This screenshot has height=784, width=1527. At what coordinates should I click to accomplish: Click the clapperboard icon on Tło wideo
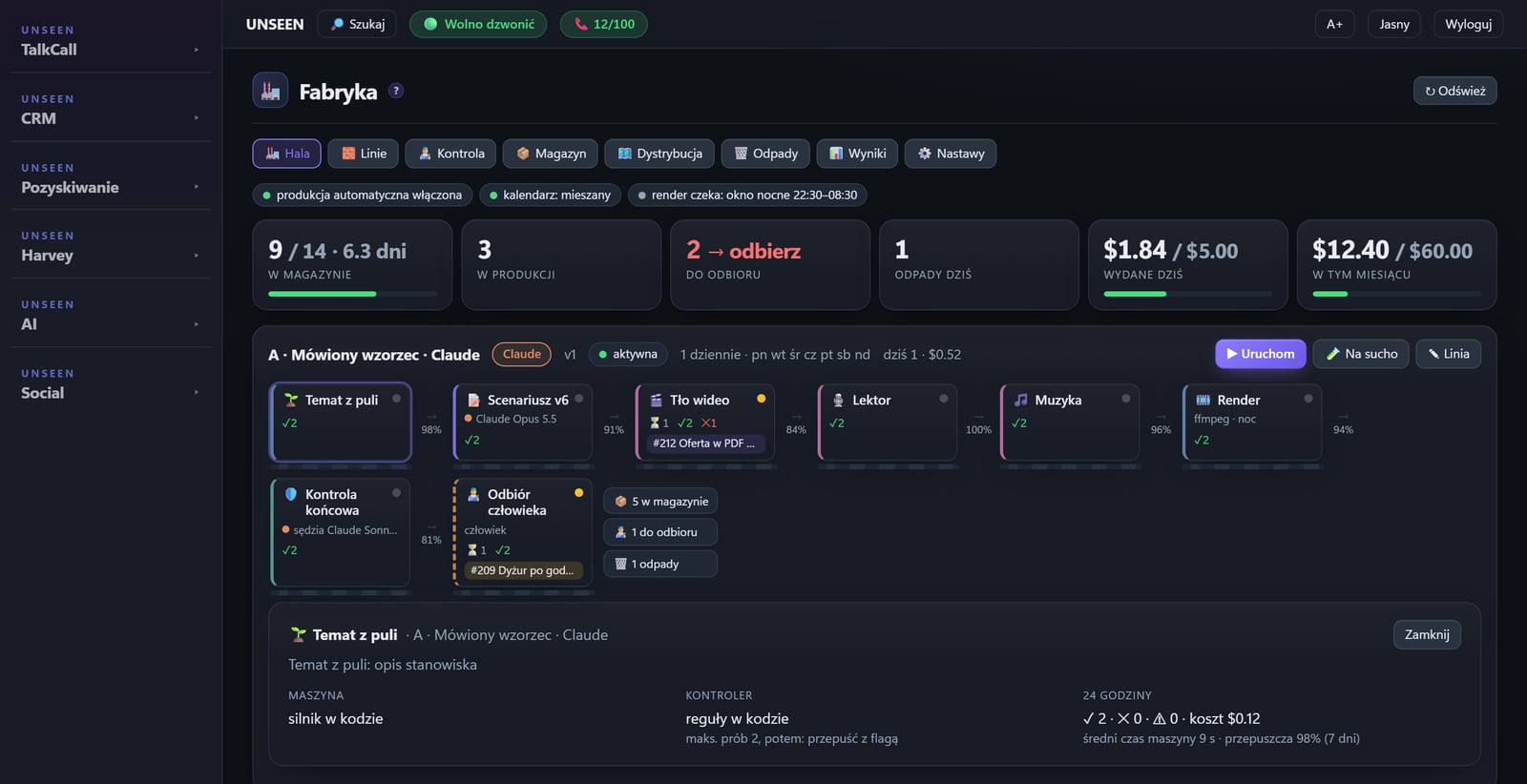point(656,400)
